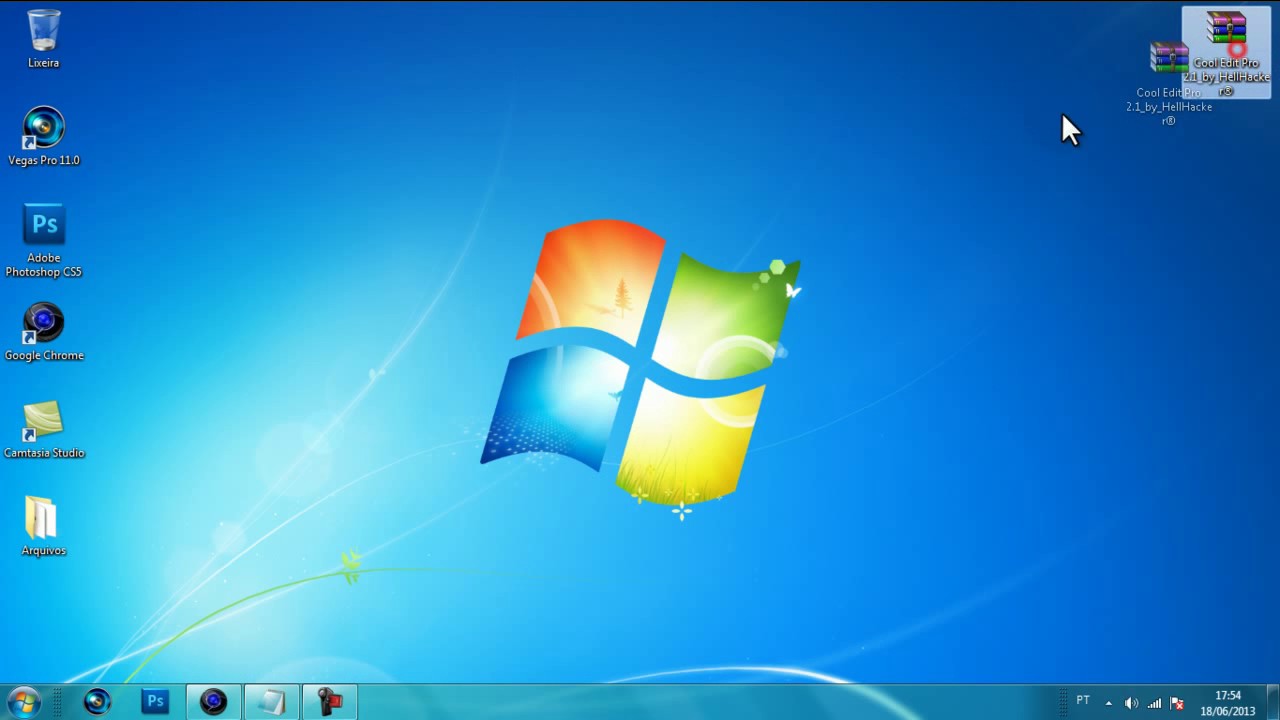Screen dimensions: 1280x720
Task: Switch to the Camtasia Recorder taskbar button
Action: coord(329,702)
